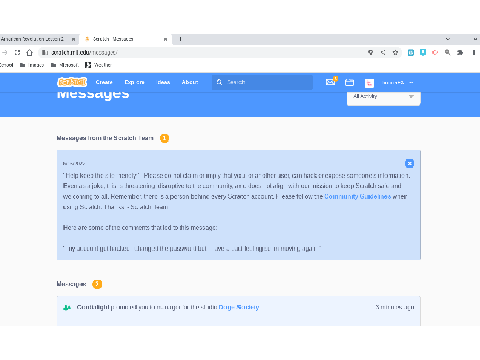Click the curator promotion icon
This screenshot has height=360, width=480.
[67, 307]
